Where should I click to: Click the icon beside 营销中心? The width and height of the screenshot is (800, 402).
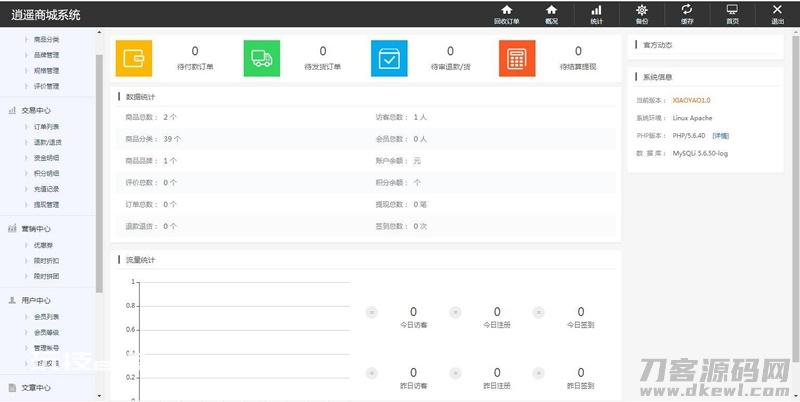coord(12,229)
